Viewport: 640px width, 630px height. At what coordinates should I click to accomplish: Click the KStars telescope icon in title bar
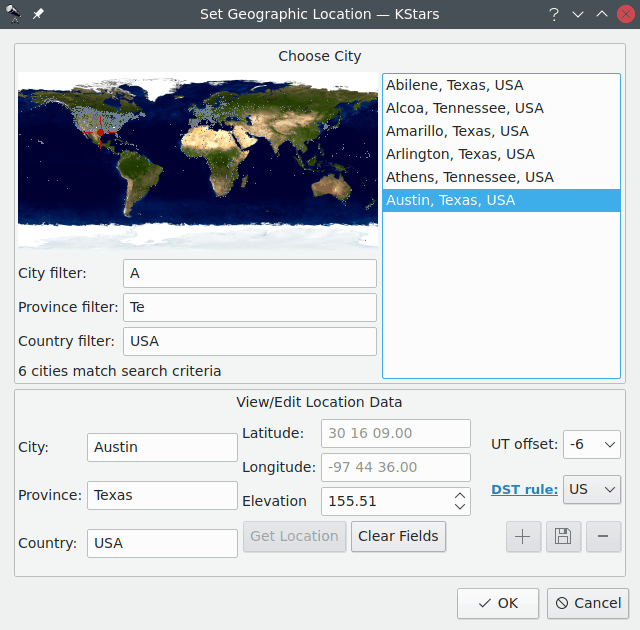[14, 14]
